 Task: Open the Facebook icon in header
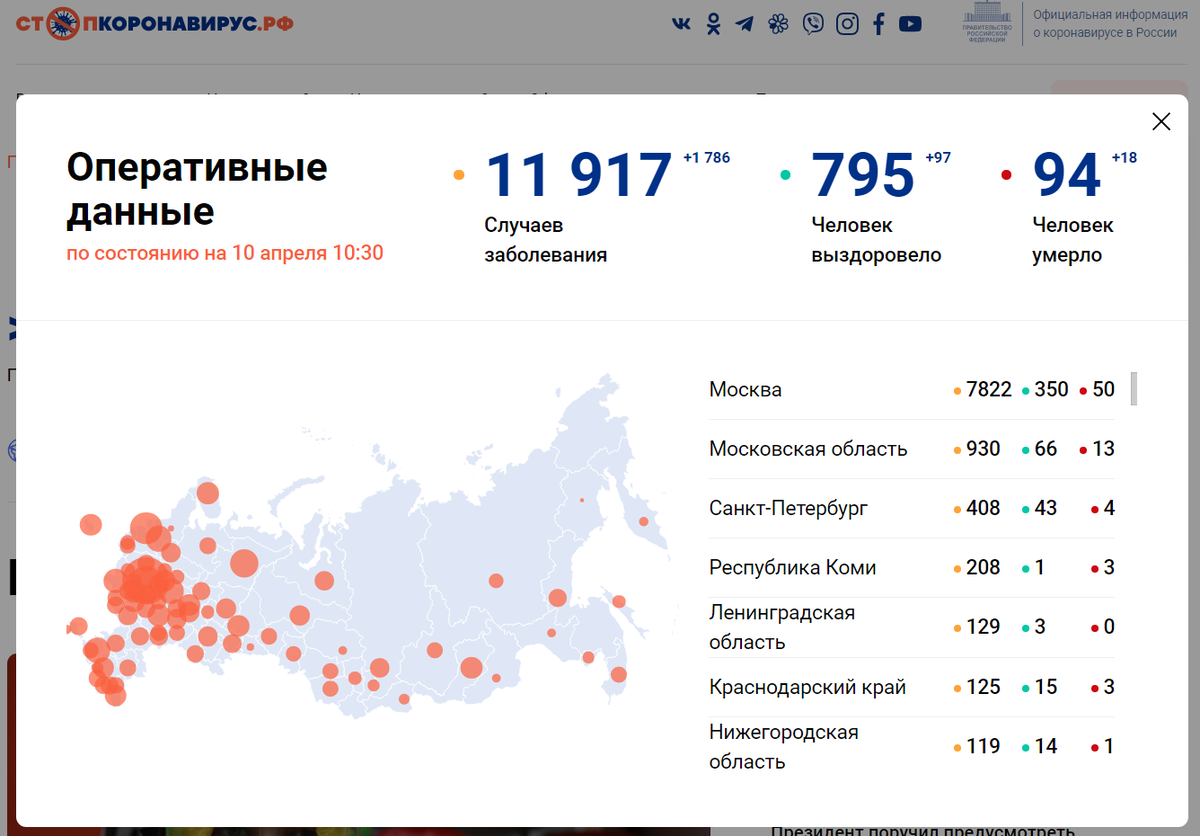(879, 24)
